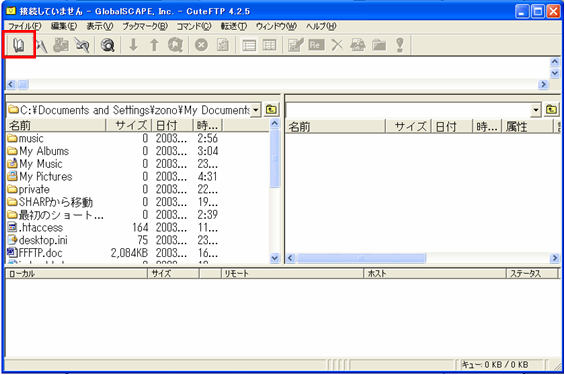
Task: Click the Upload arrow icon
Action: point(154,45)
